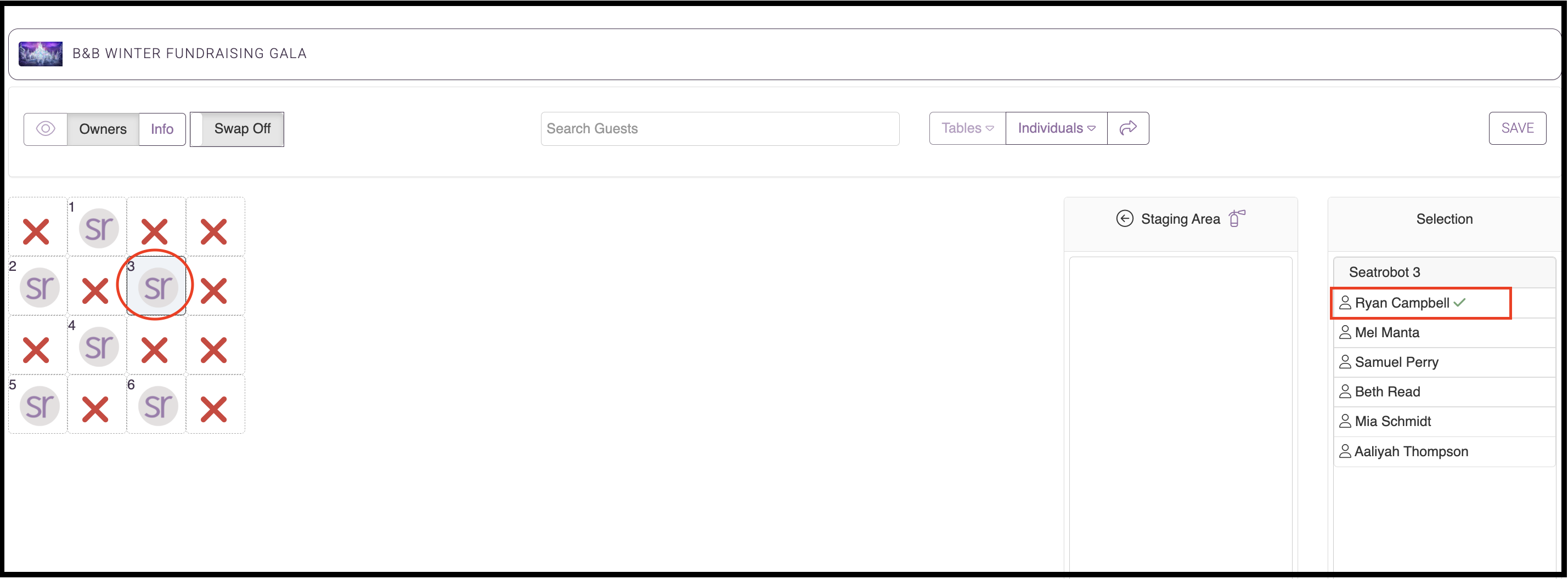Click the share arrow icon
This screenshot has width=1568, height=579.
1128,128
